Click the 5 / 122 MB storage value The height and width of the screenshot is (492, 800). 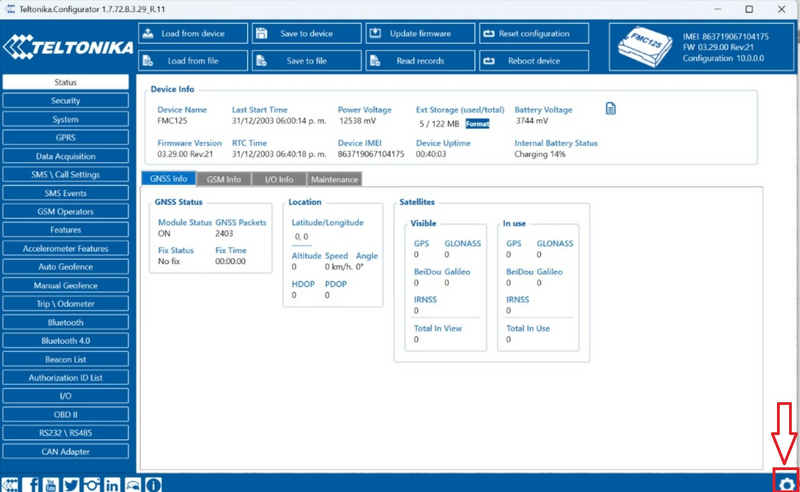pyautogui.click(x=439, y=124)
